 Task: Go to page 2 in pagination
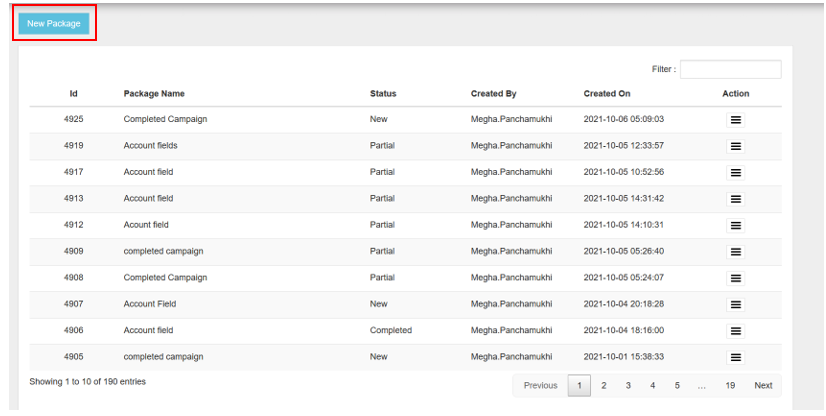tap(604, 386)
